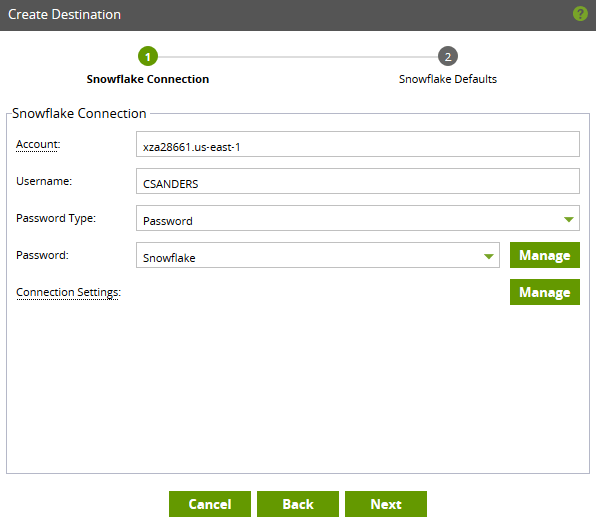Go Back to previous wizard step
The height and width of the screenshot is (526, 596).
click(298, 504)
